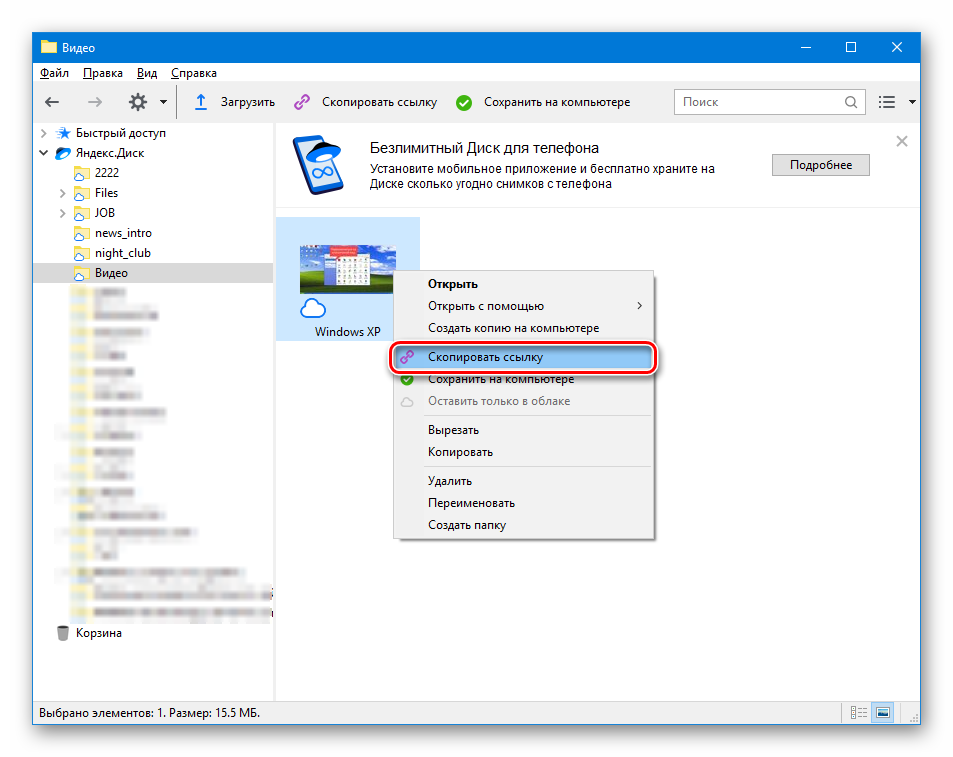The image size is (953, 757).
Task: Go forward with the right arrow
Action: [x=95, y=102]
